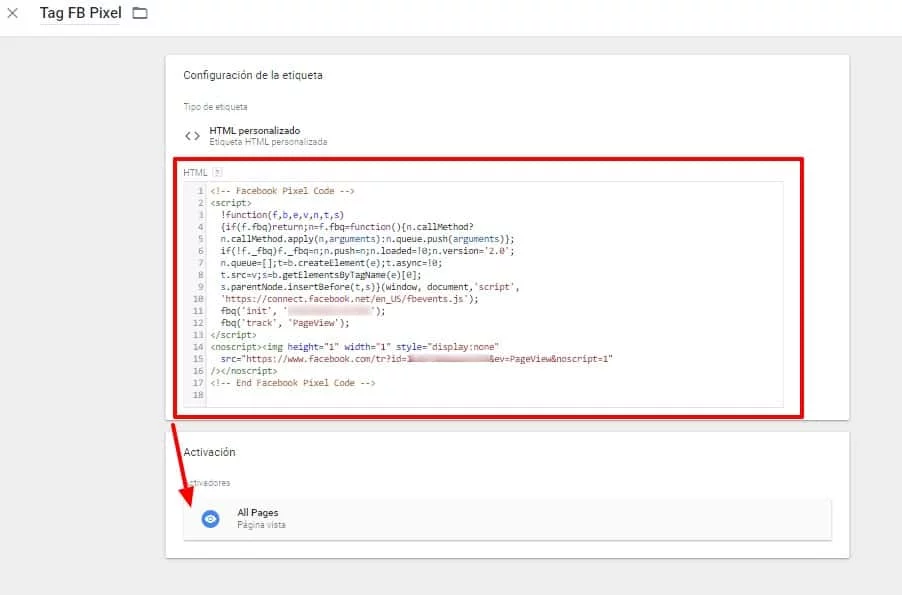The height and width of the screenshot is (595, 902).
Task: Click the HTML personalizado code brackets icon
Action: [x=192, y=136]
